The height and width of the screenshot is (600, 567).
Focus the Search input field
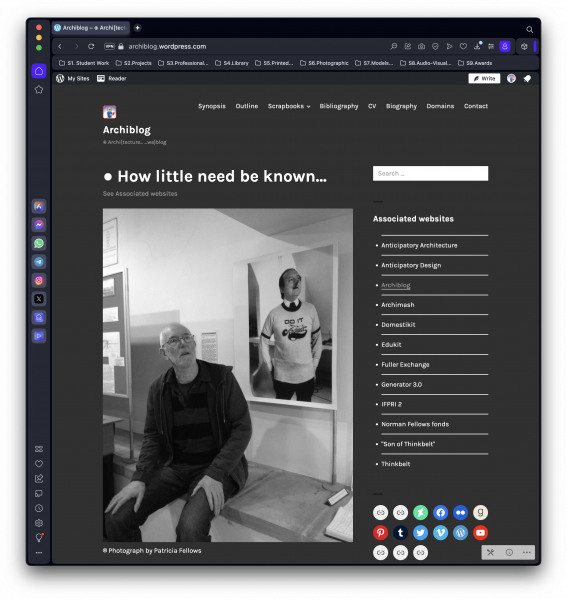pyautogui.click(x=430, y=173)
